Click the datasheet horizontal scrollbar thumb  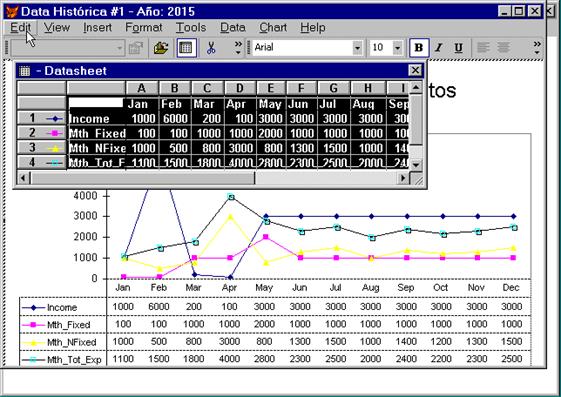pyautogui.click(x=143, y=178)
